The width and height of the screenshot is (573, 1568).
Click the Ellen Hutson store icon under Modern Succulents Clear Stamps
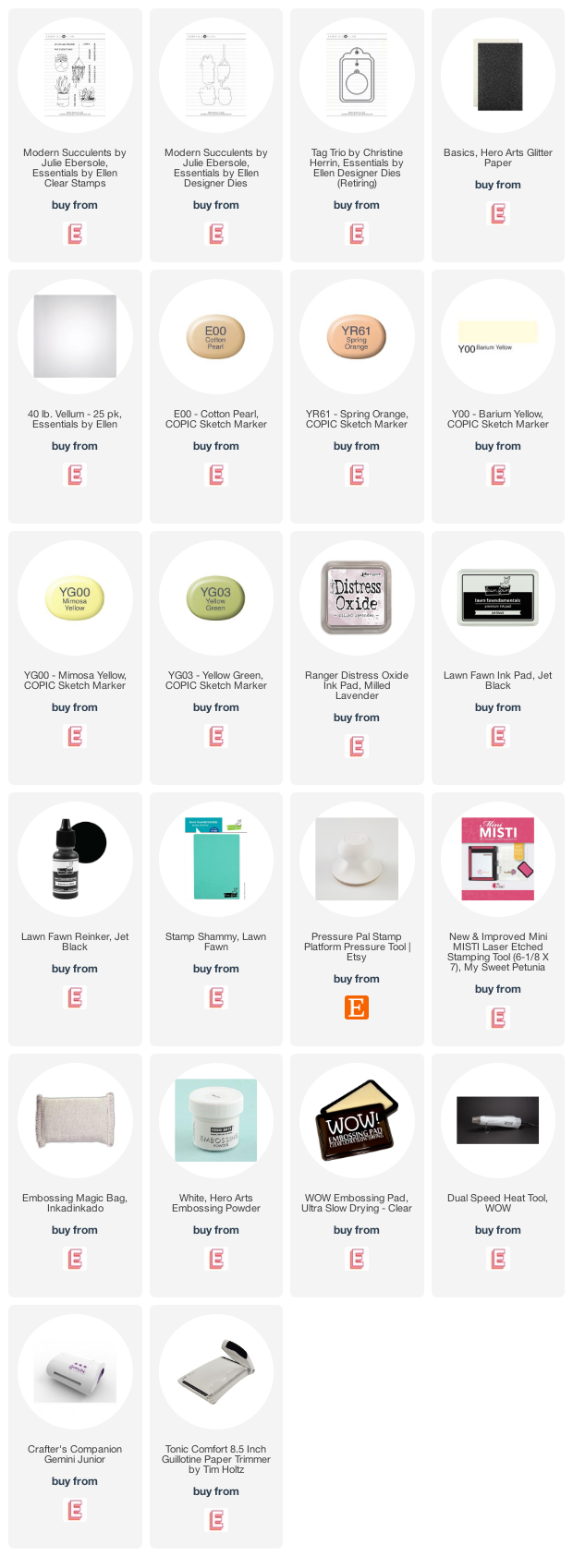pos(75,235)
